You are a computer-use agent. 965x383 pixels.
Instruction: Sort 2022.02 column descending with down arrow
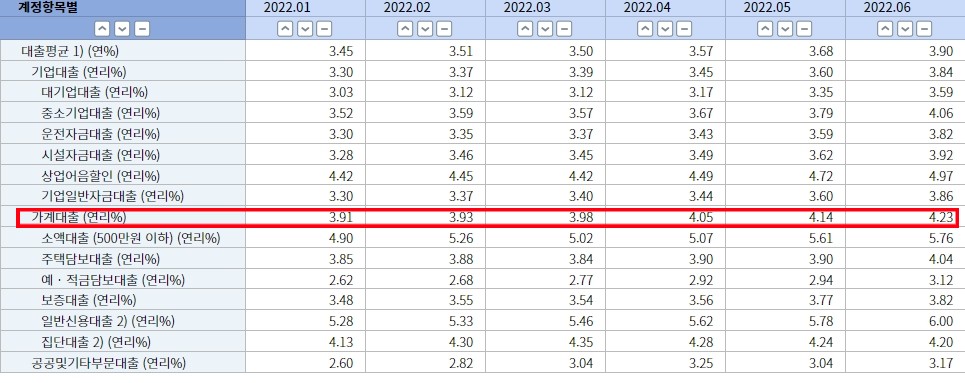tap(425, 29)
